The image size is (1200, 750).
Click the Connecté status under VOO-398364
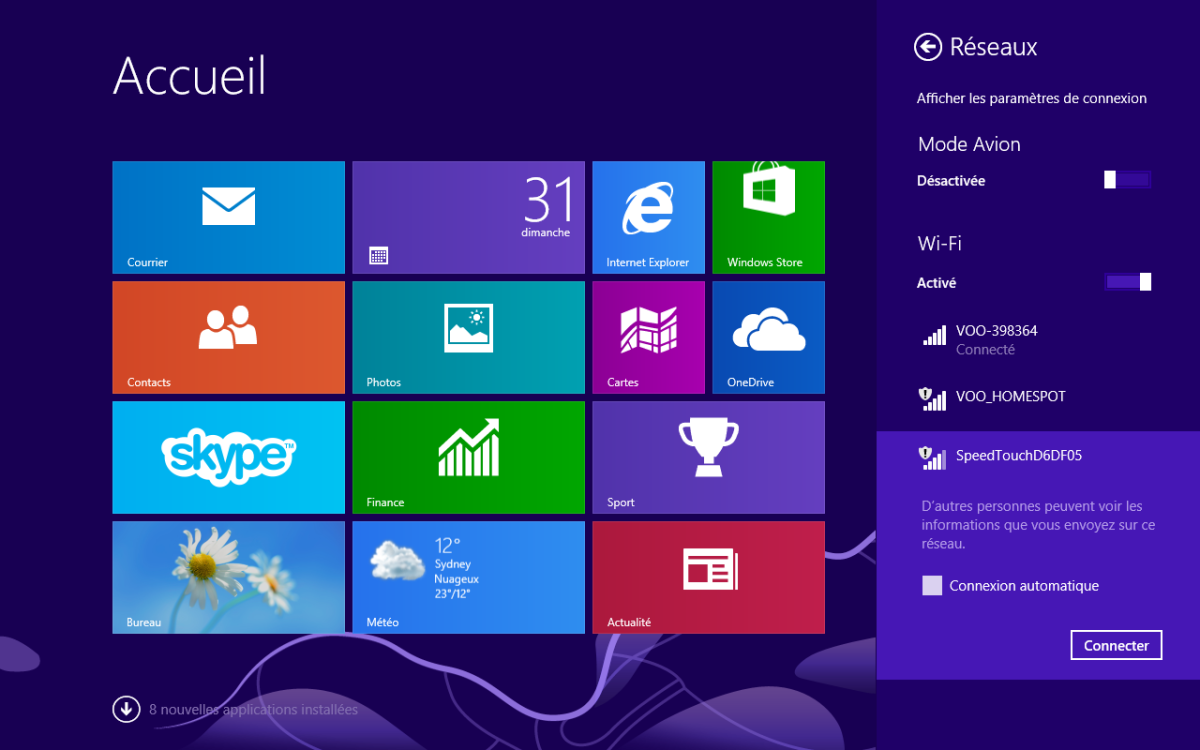click(985, 350)
